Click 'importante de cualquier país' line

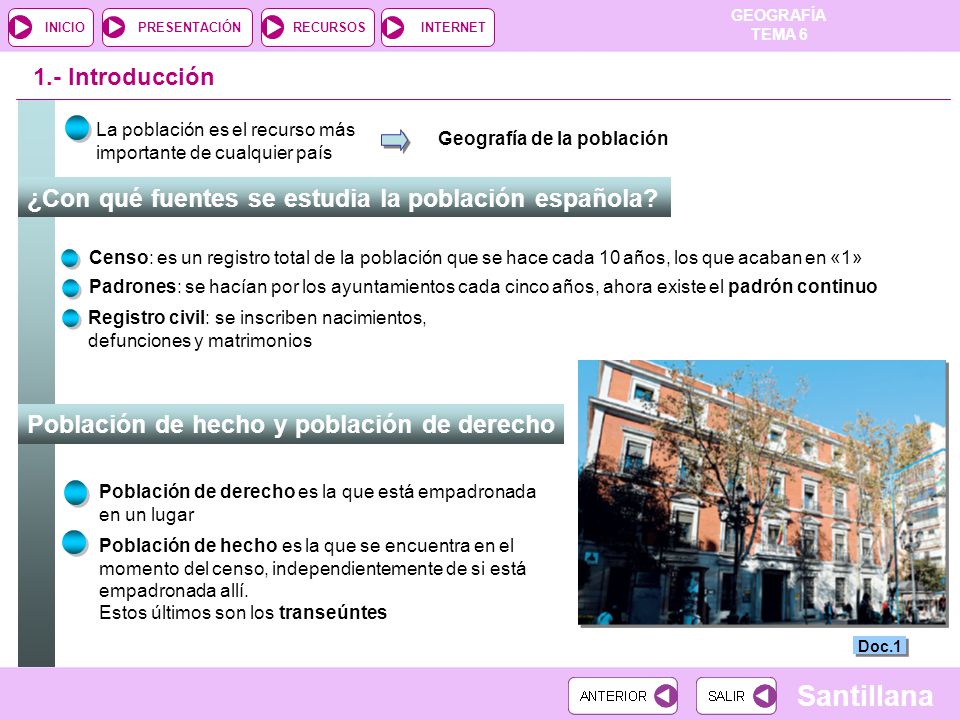(214, 152)
